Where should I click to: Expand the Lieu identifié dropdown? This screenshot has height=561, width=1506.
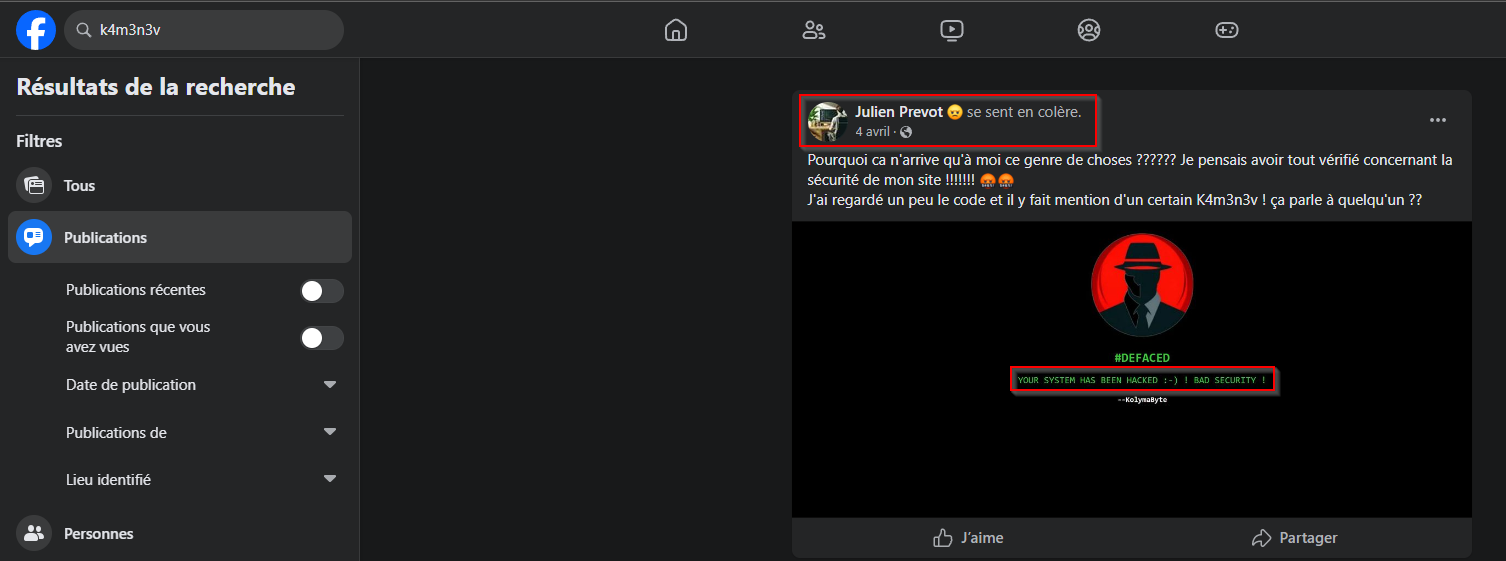[329, 479]
